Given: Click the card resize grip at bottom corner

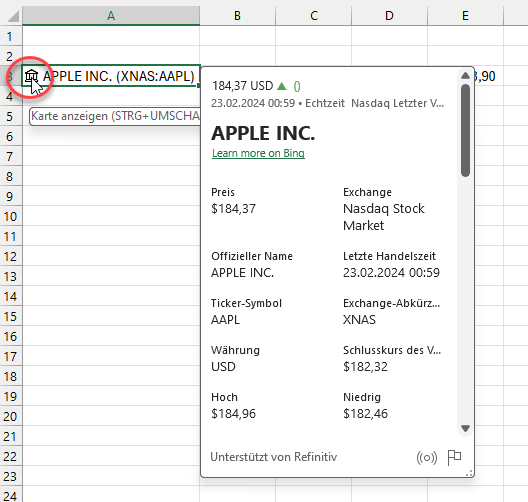Looking at the screenshot, I should tap(469, 473).
